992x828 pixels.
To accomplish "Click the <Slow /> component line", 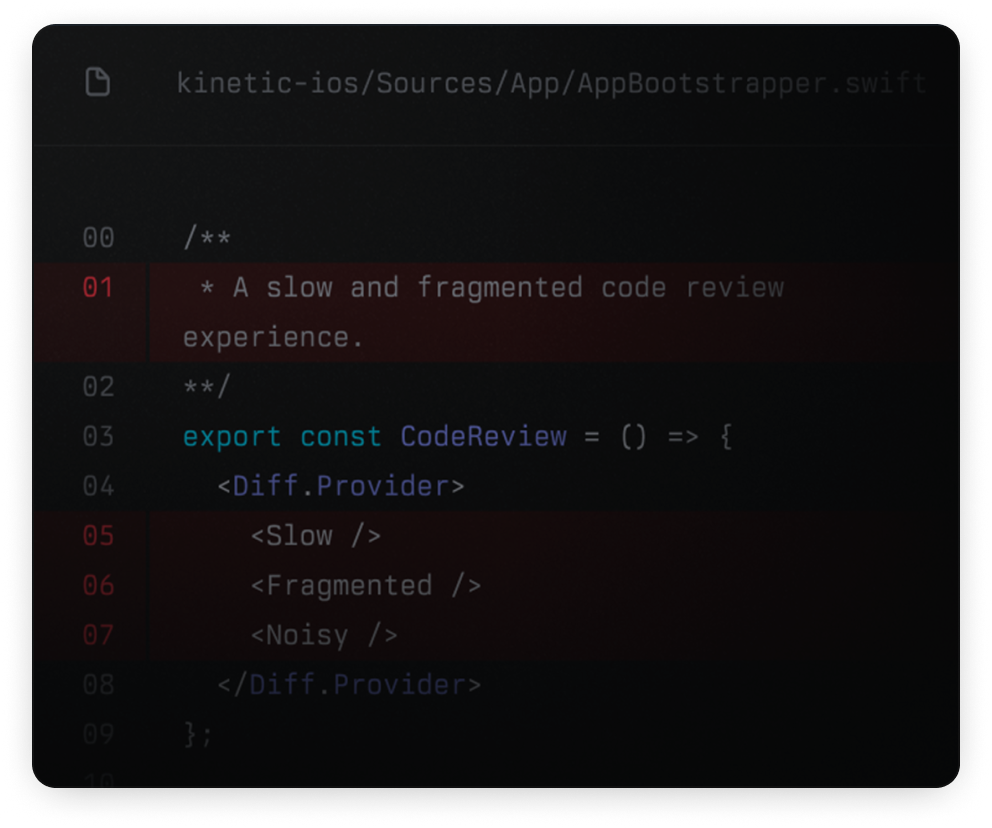I will (316, 536).
